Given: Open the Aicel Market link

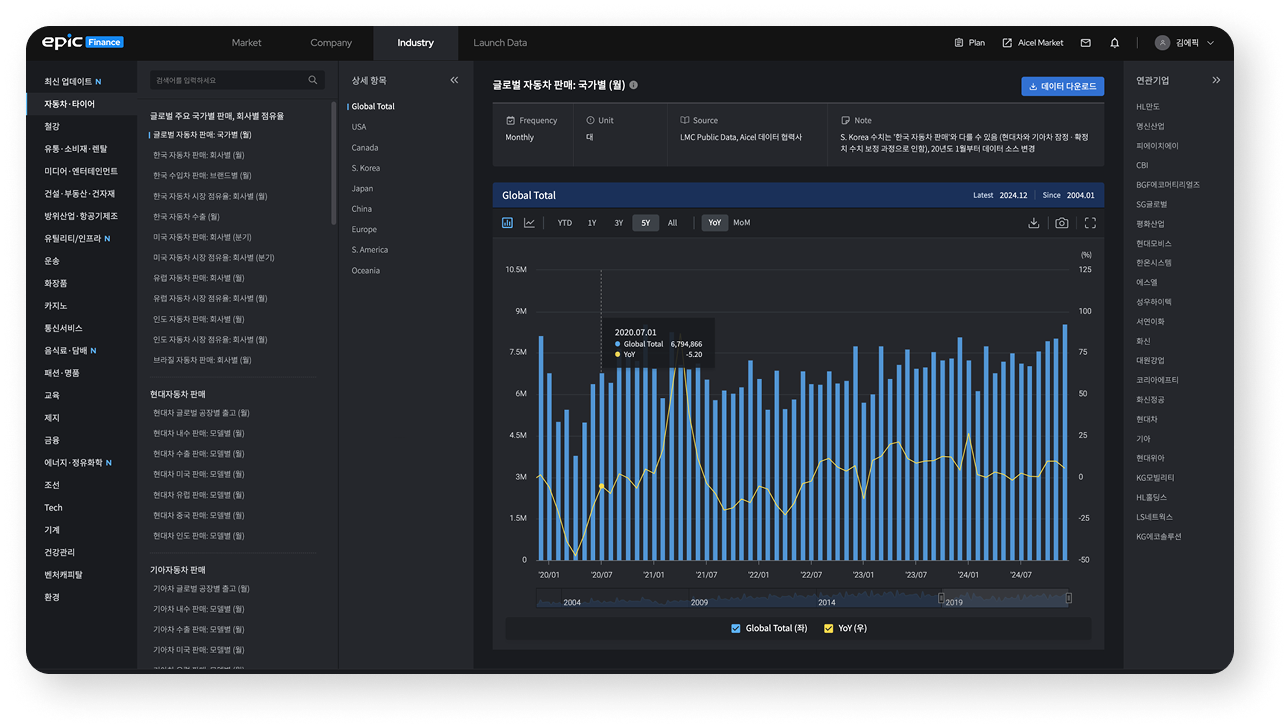Looking at the screenshot, I should pos(1033,43).
